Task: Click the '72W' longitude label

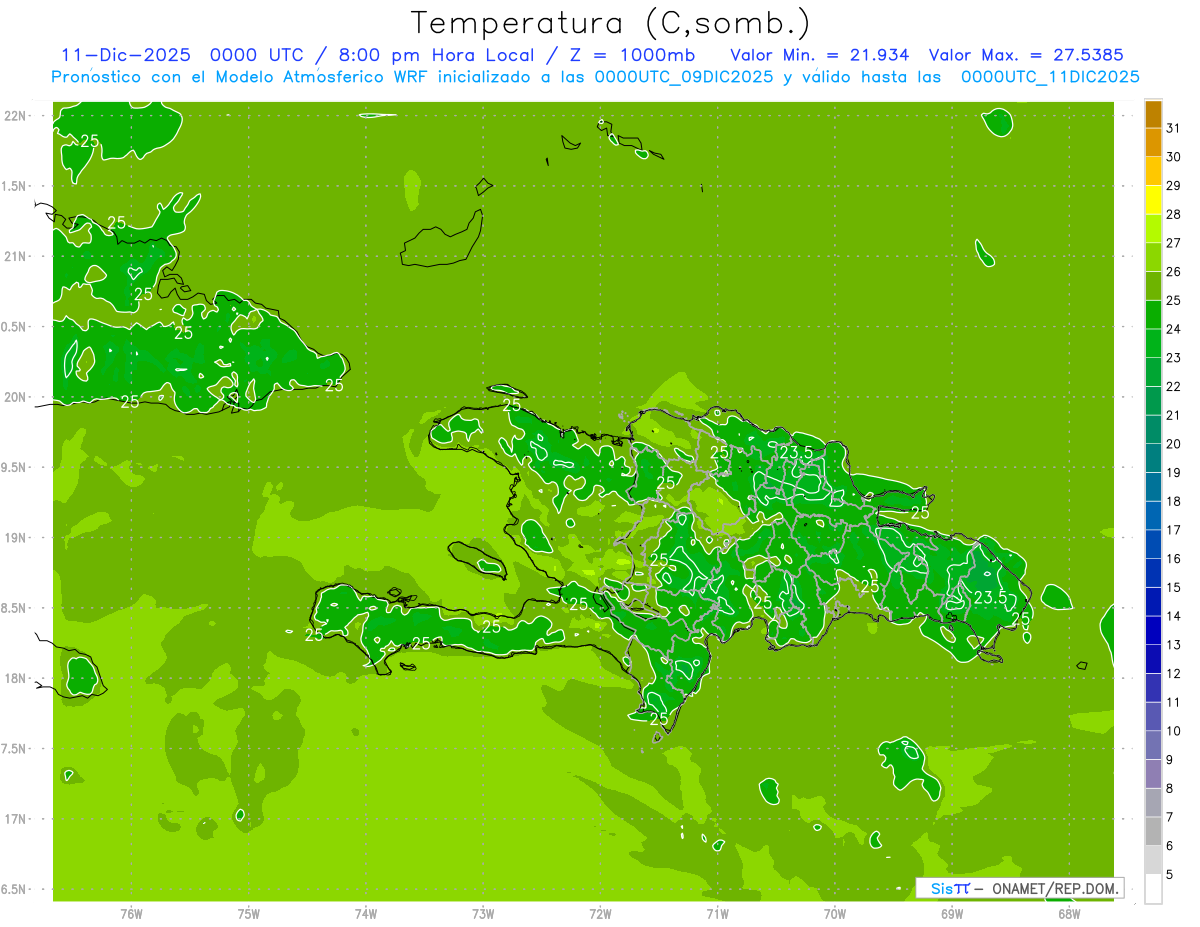Action: tap(600, 913)
